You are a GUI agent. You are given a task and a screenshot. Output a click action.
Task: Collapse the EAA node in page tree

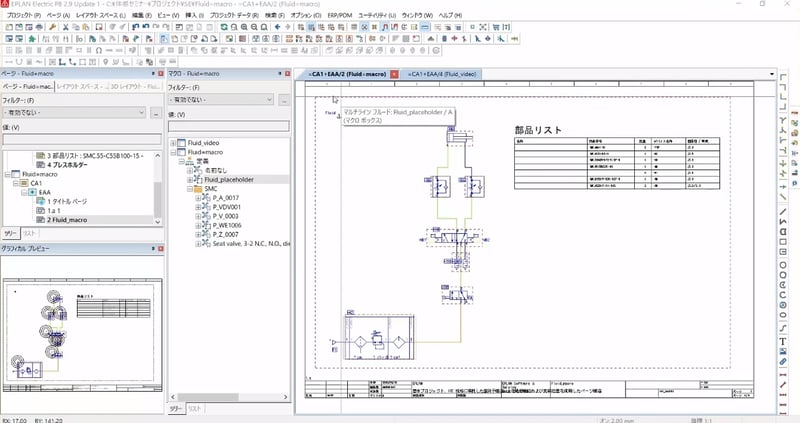(23, 192)
